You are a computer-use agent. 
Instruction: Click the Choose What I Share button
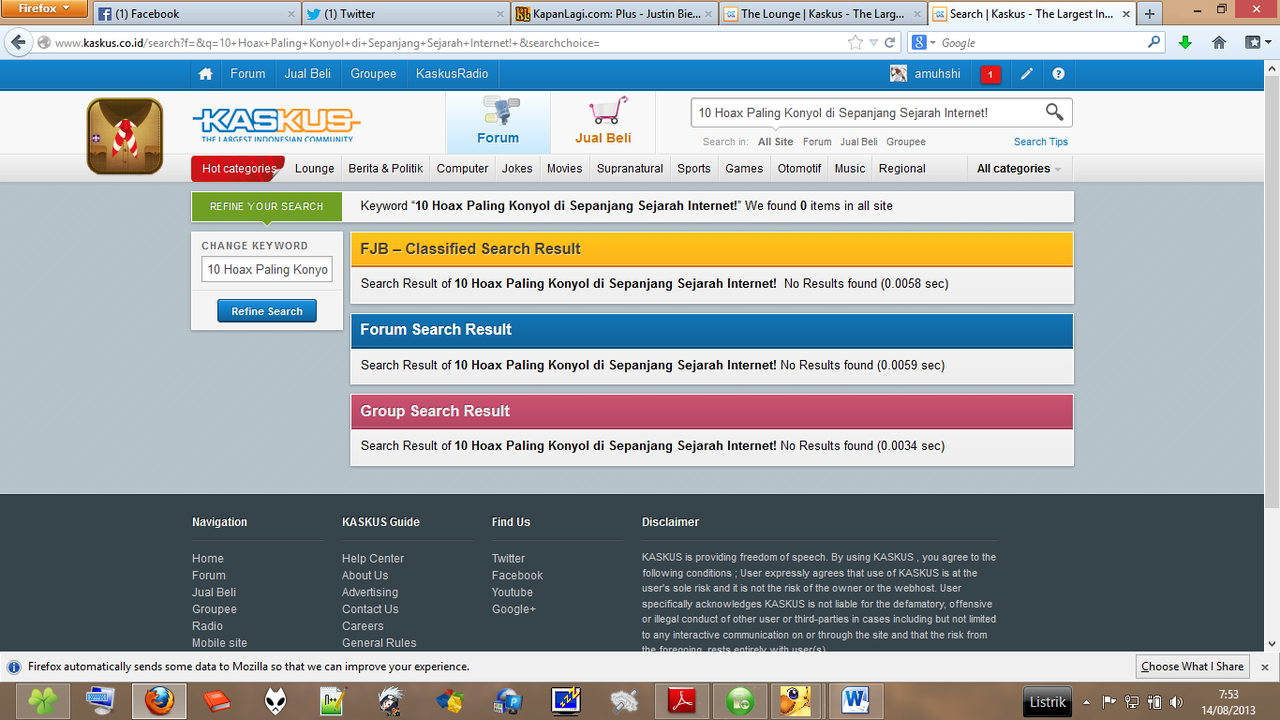pyautogui.click(x=1192, y=666)
